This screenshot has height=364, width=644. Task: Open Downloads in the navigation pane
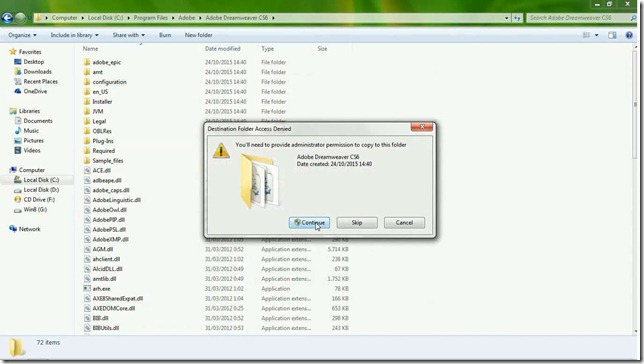click(37, 72)
